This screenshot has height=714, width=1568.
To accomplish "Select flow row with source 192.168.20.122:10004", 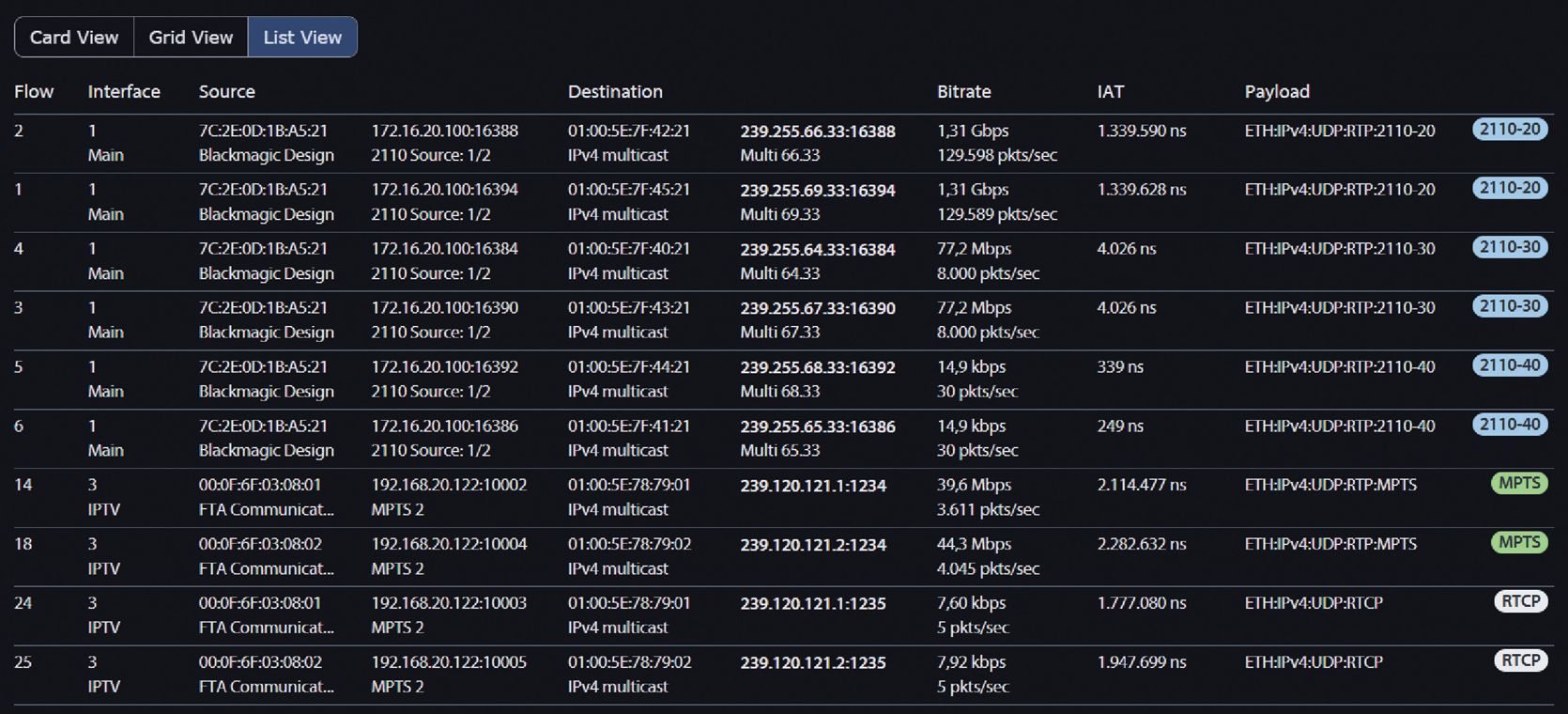I will (x=449, y=544).
